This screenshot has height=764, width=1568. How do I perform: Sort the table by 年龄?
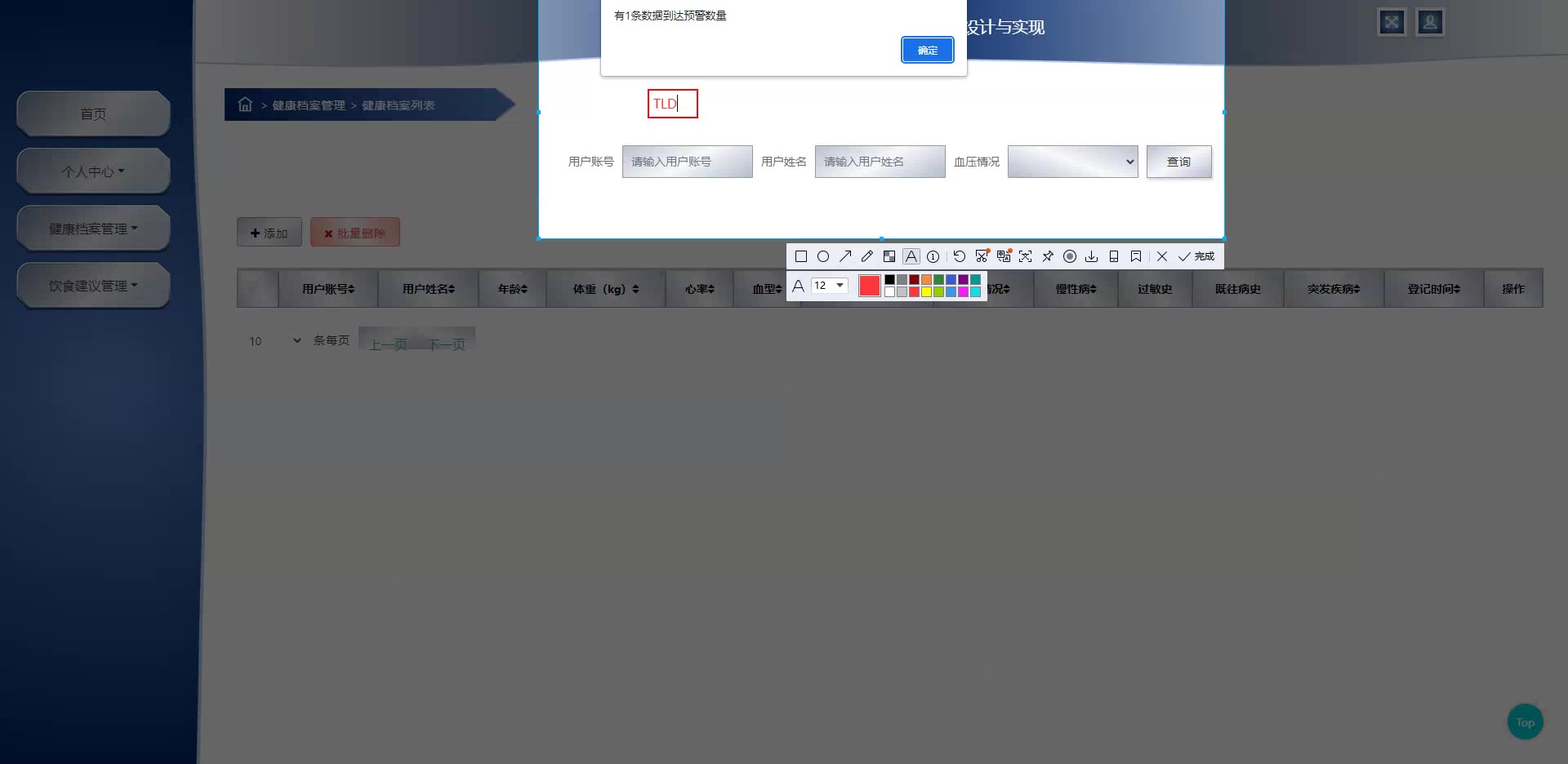click(x=513, y=289)
